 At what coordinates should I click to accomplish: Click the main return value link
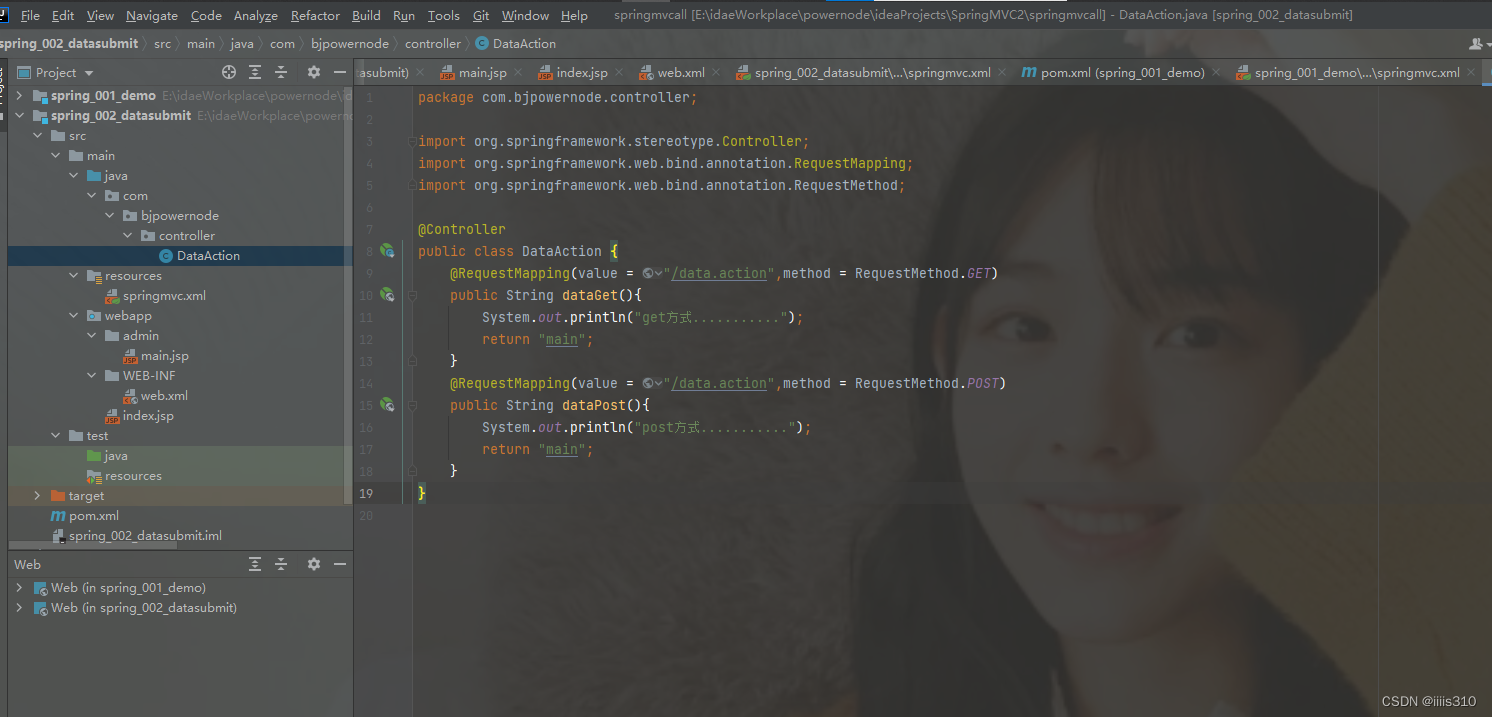[561, 339]
